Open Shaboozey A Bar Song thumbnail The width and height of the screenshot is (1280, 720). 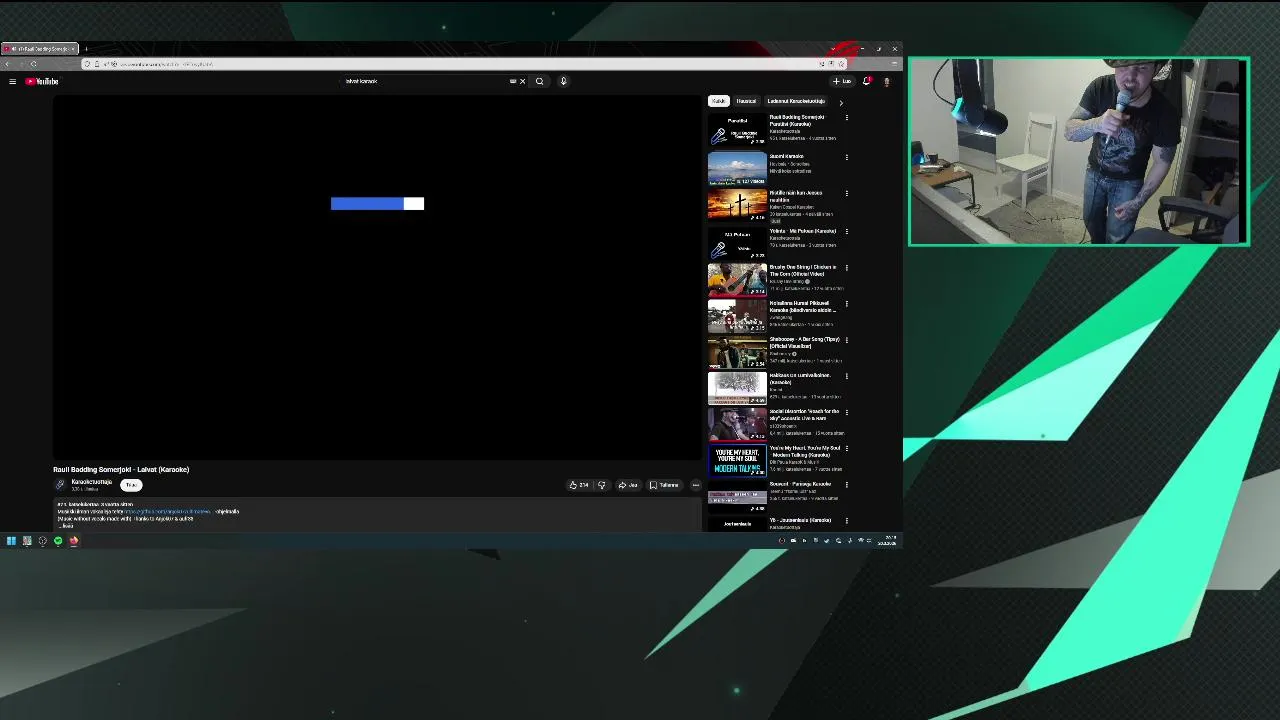737,351
